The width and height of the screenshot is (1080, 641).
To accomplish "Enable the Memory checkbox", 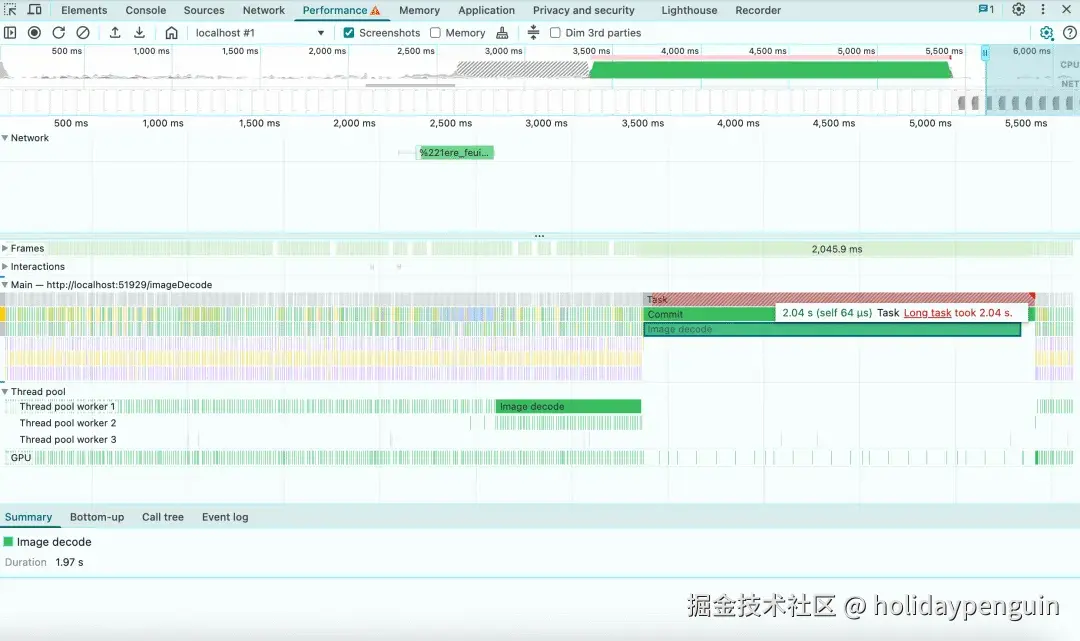I will click(435, 33).
